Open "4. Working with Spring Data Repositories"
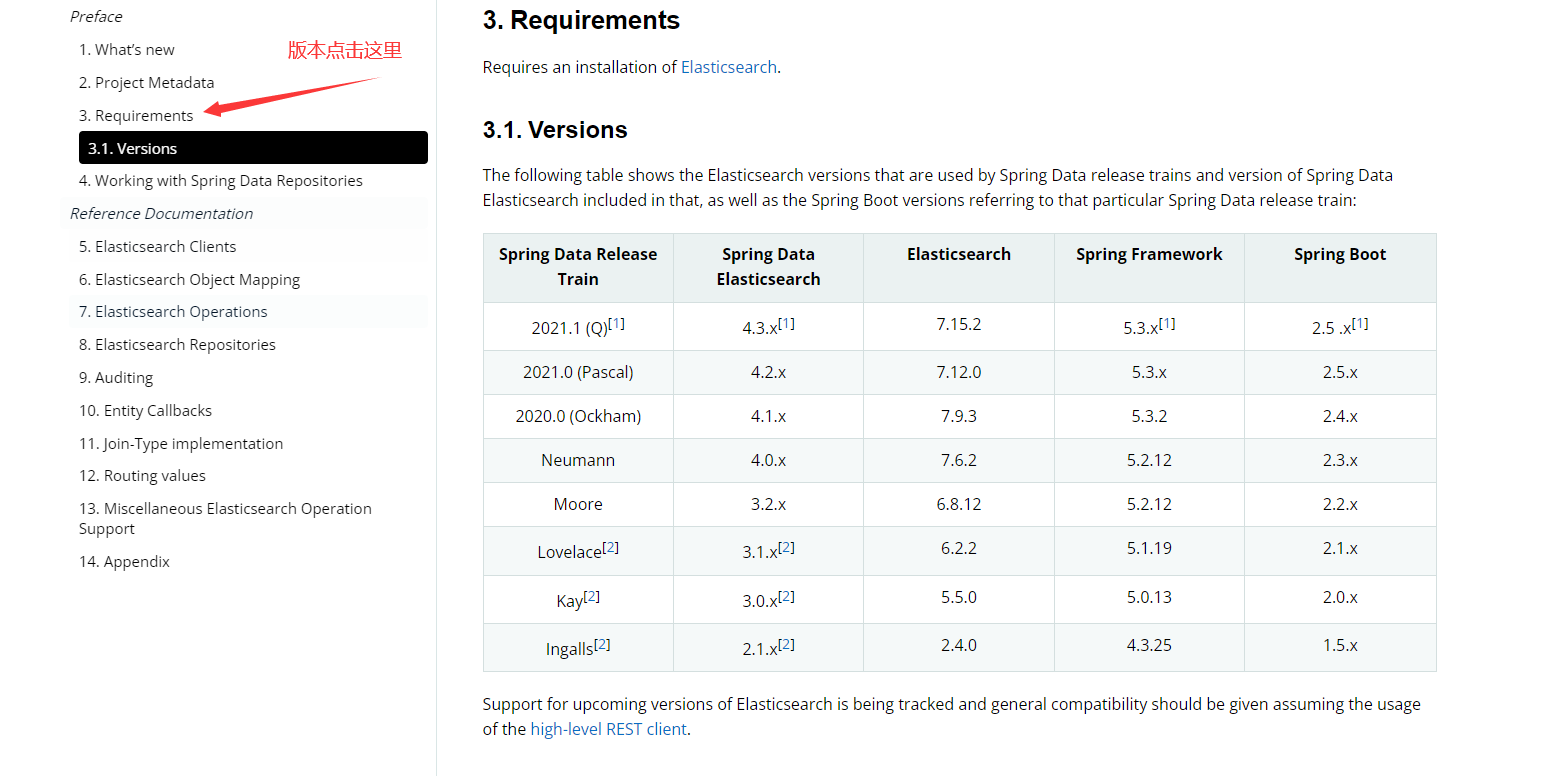This screenshot has width=1547, height=776. [x=221, y=181]
